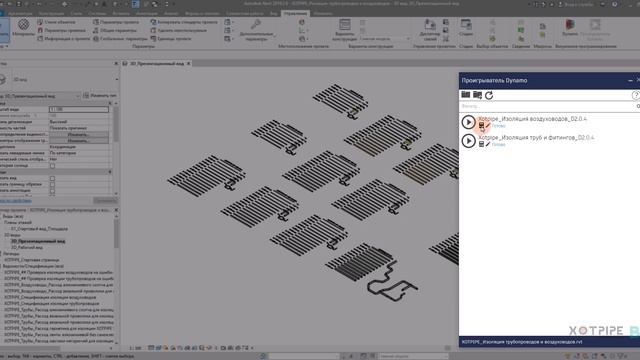This screenshot has height=360, width=640.
Task: Open Project Information (Информация о проекте)
Action: [x=63, y=39]
